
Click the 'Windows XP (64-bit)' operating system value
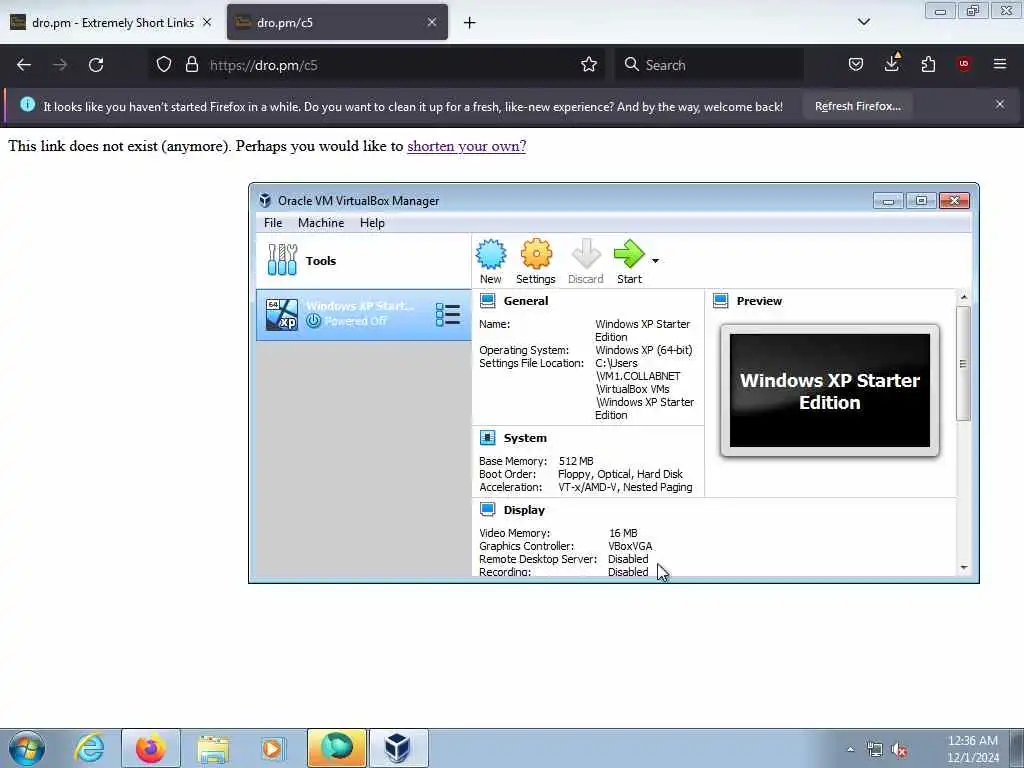tap(644, 350)
